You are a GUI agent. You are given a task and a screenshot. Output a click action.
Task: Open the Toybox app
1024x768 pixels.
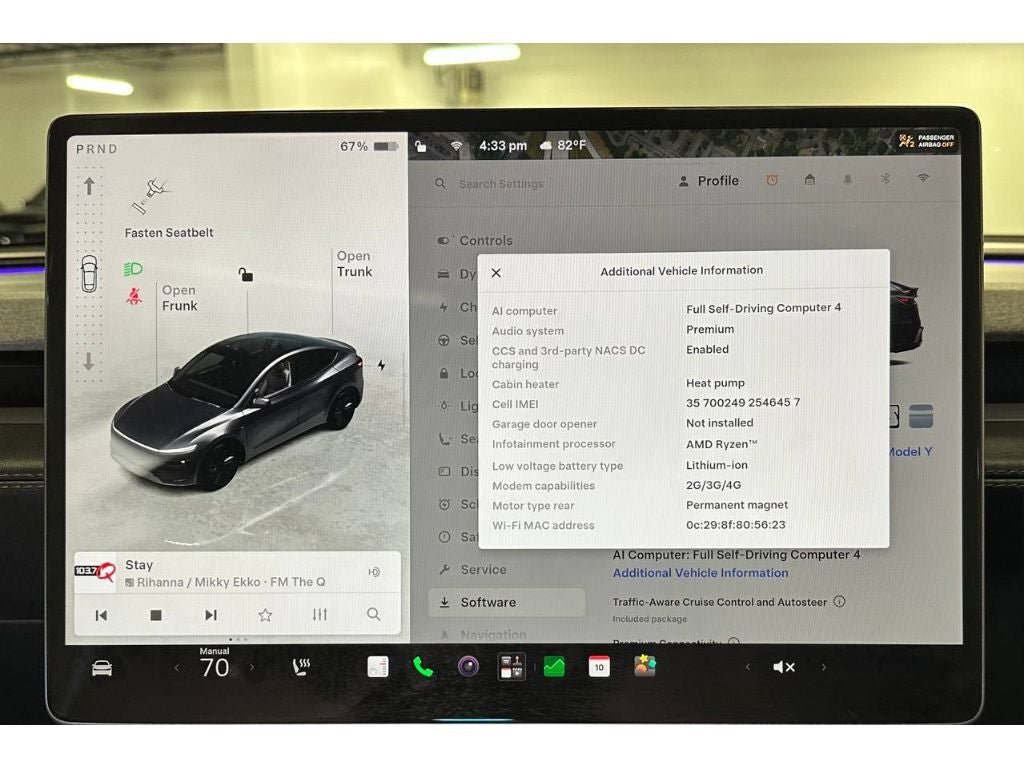pos(645,666)
